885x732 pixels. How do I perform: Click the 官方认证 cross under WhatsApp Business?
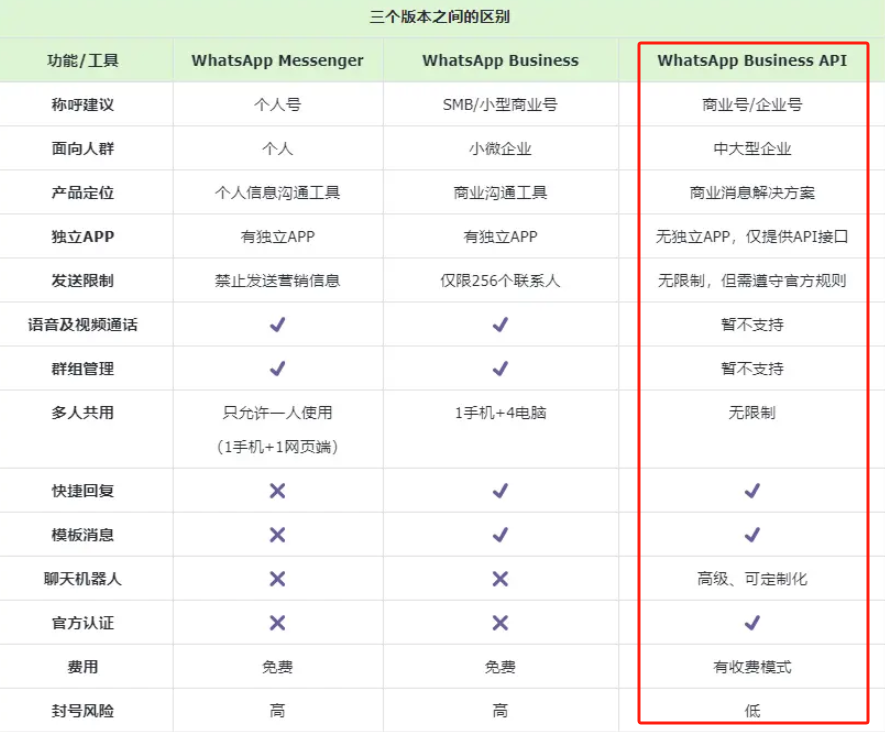[x=500, y=623]
